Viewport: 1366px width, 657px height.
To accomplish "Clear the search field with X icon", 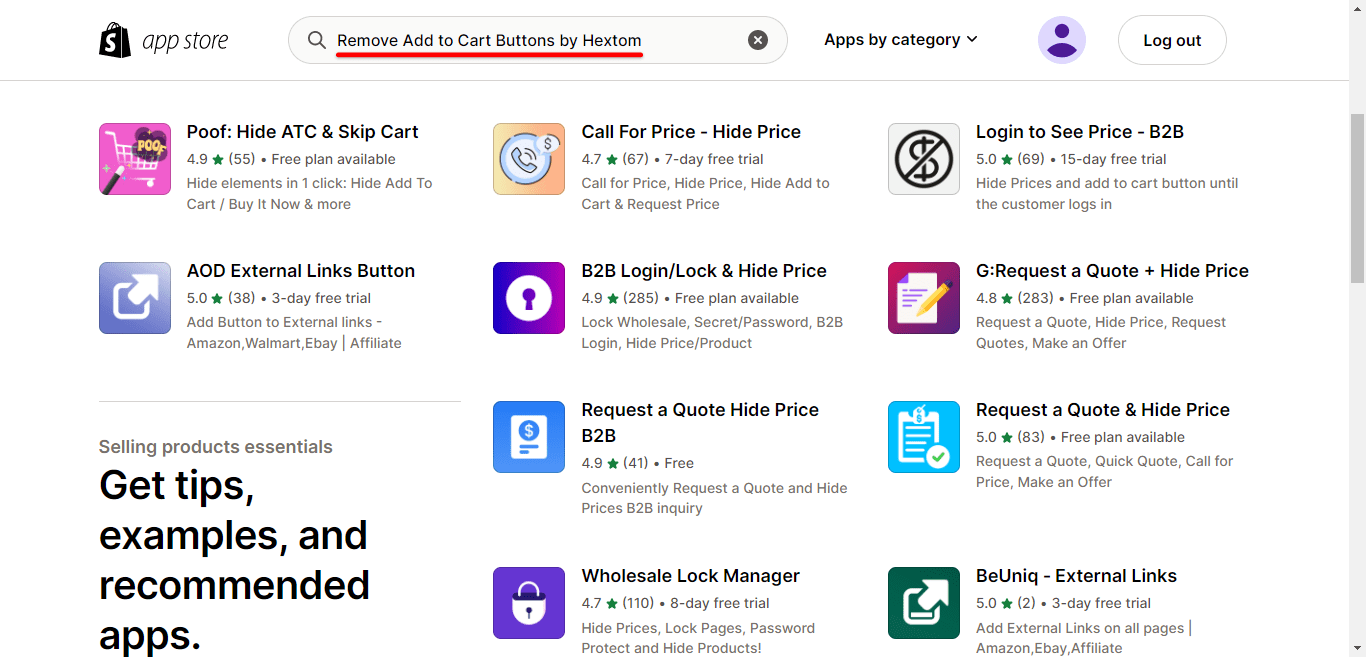I will (758, 40).
